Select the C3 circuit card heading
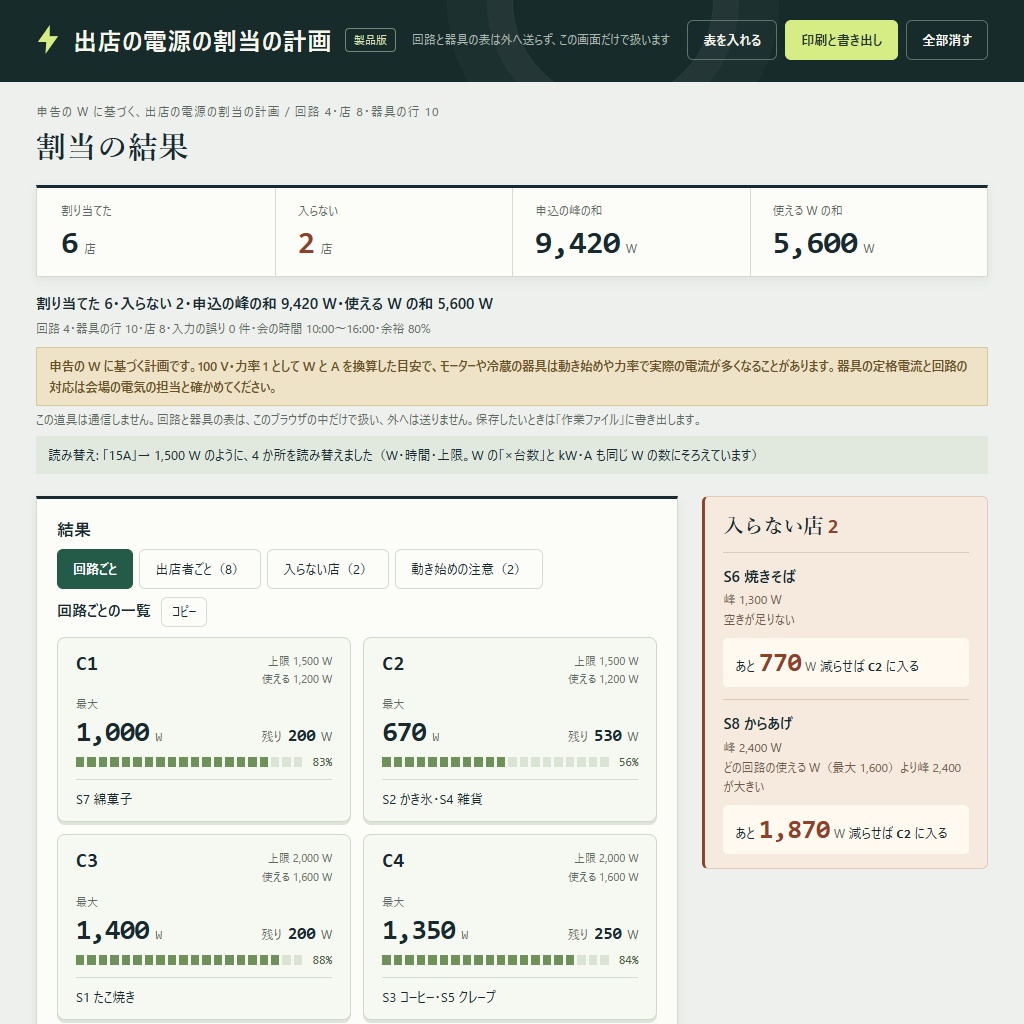1024x1024 pixels. click(87, 861)
